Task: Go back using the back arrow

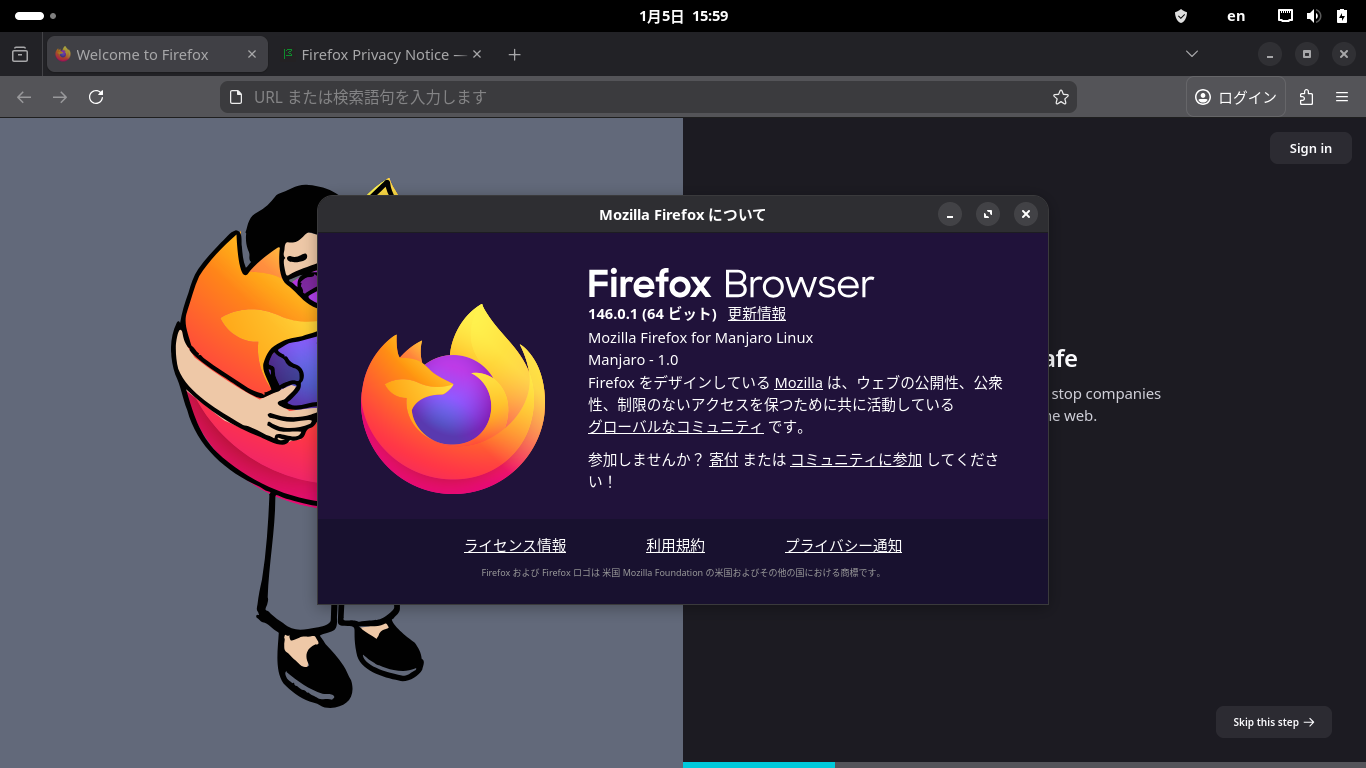Action: pyautogui.click(x=24, y=97)
